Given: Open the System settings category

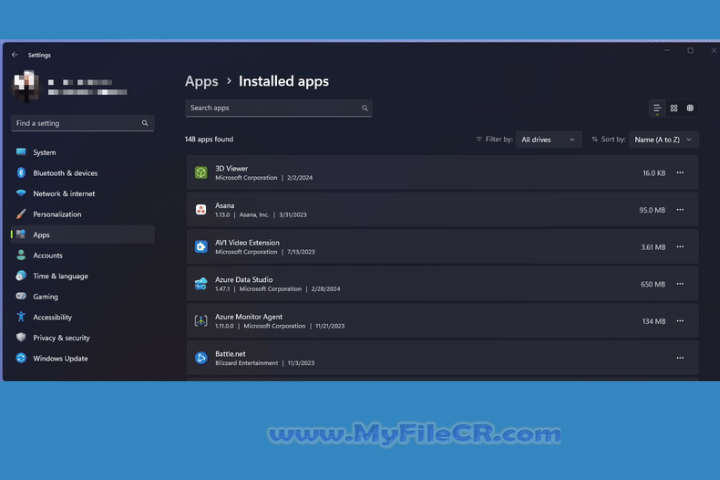Looking at the screenshot, I should click(x=83, y=152).
